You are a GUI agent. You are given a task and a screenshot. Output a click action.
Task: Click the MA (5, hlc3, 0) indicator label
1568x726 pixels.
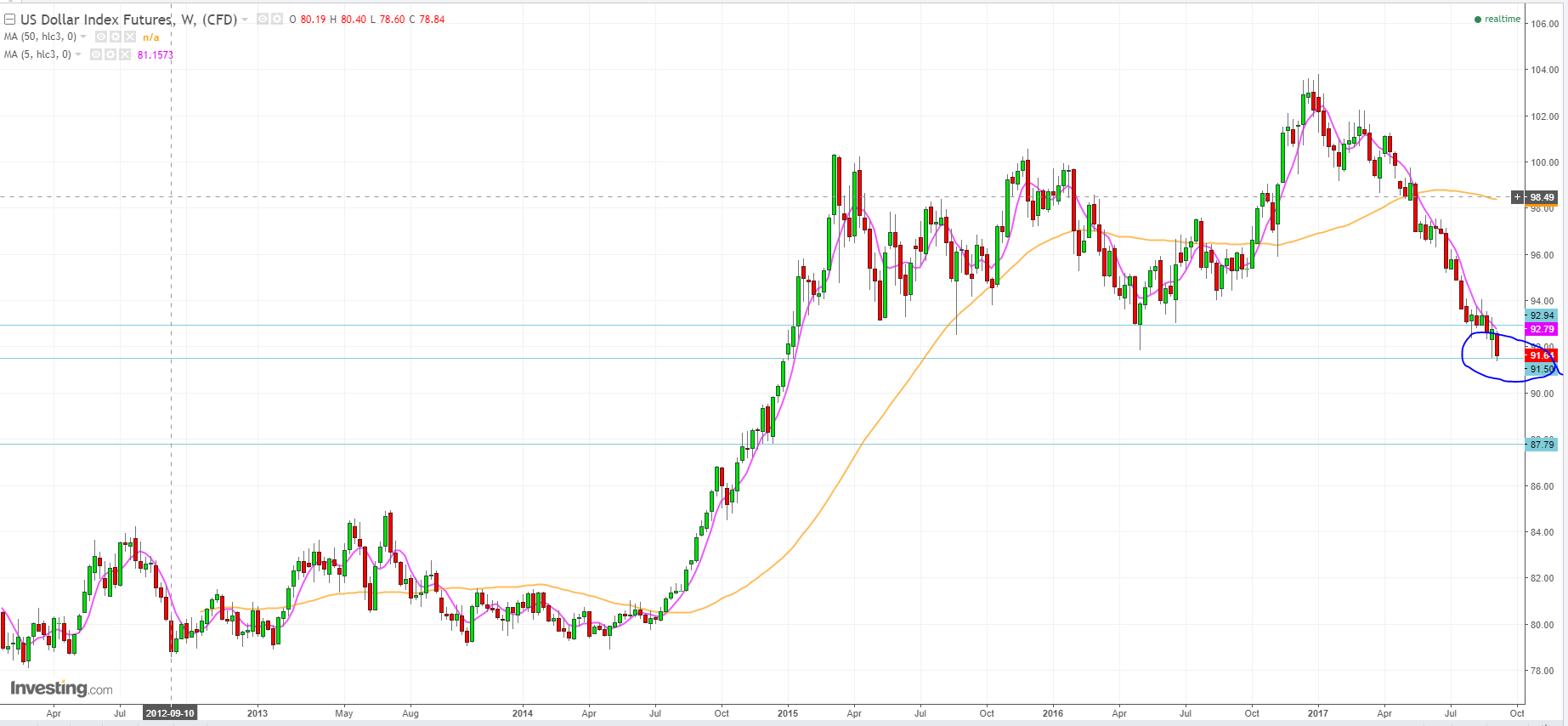point(37,54)
